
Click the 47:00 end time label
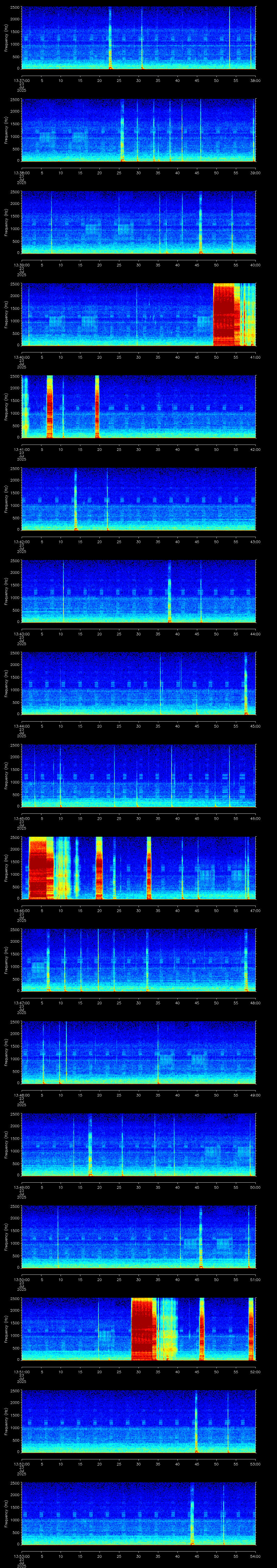[x=255, y=910]
